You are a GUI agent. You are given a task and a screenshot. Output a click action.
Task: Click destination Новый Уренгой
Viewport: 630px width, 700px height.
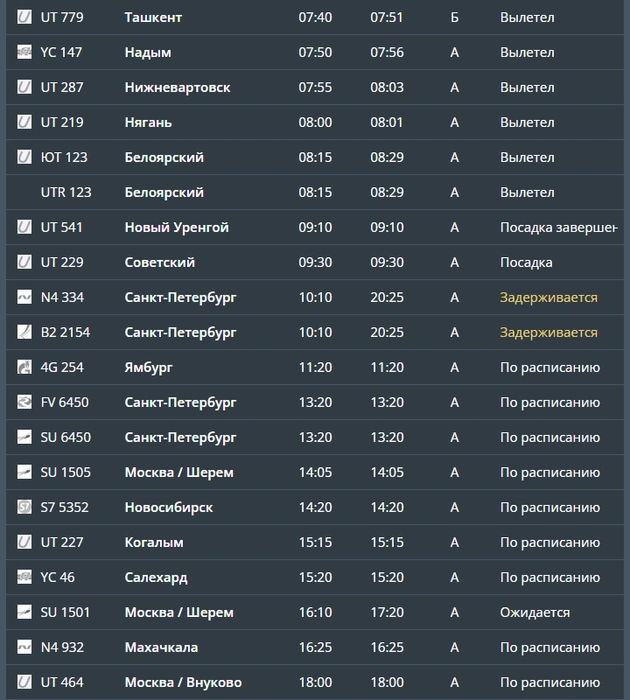click(x=176, y=227)
